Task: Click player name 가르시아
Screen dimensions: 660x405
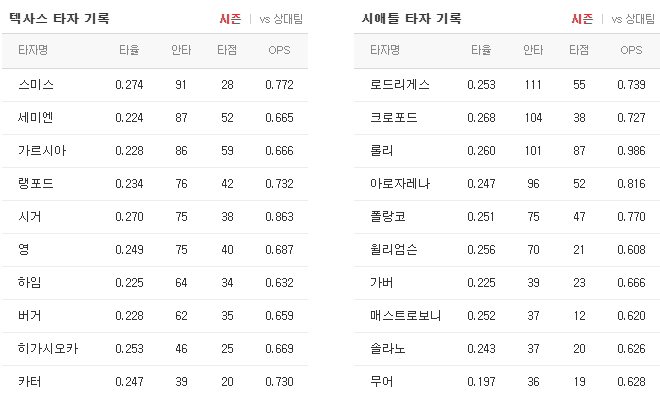Action: tap(40, 151)
